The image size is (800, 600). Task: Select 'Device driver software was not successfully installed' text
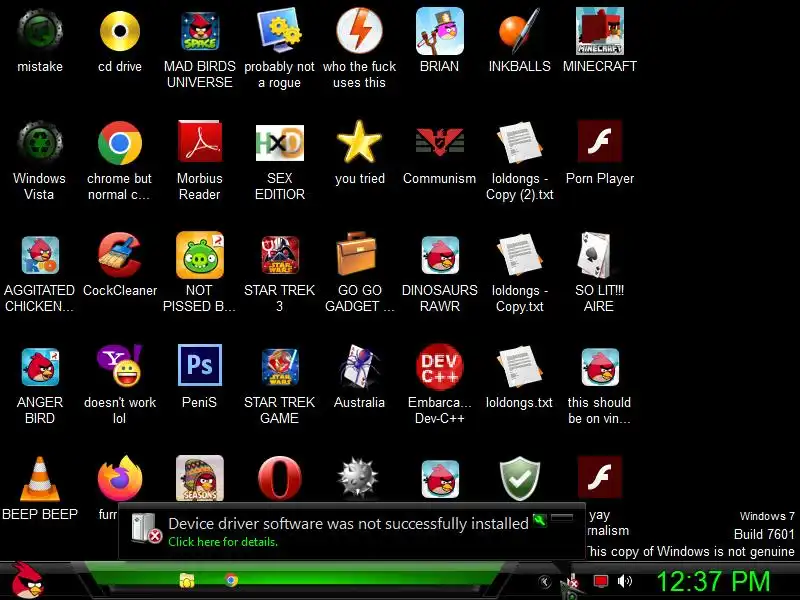tap(348, 523)
